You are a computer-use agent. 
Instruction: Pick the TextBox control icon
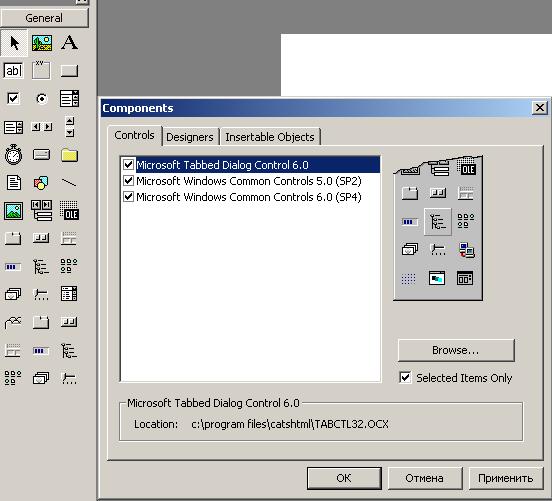click(x=13, y=71)
